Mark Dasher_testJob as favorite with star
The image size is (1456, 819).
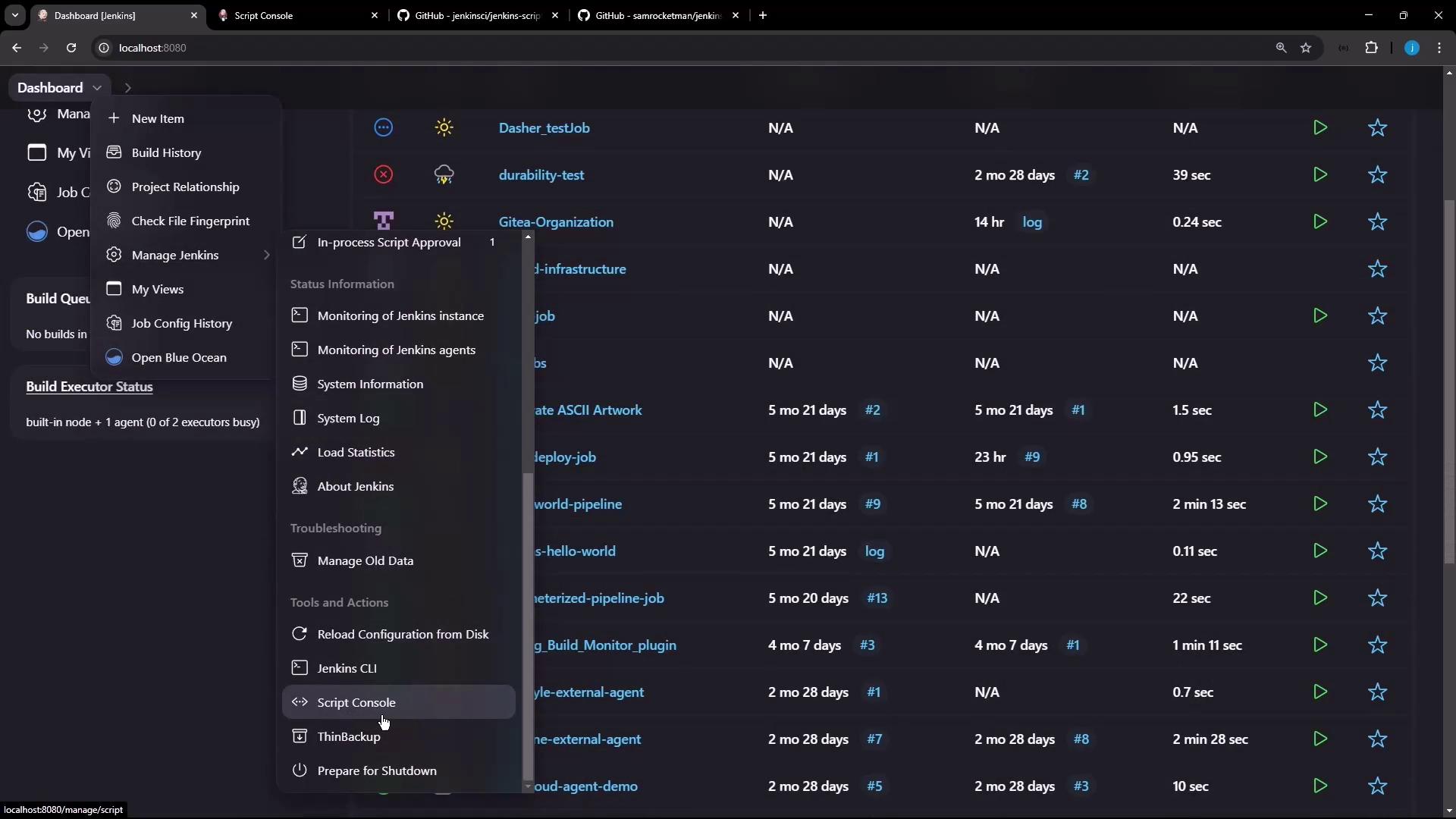click(x=1377, y=128)
